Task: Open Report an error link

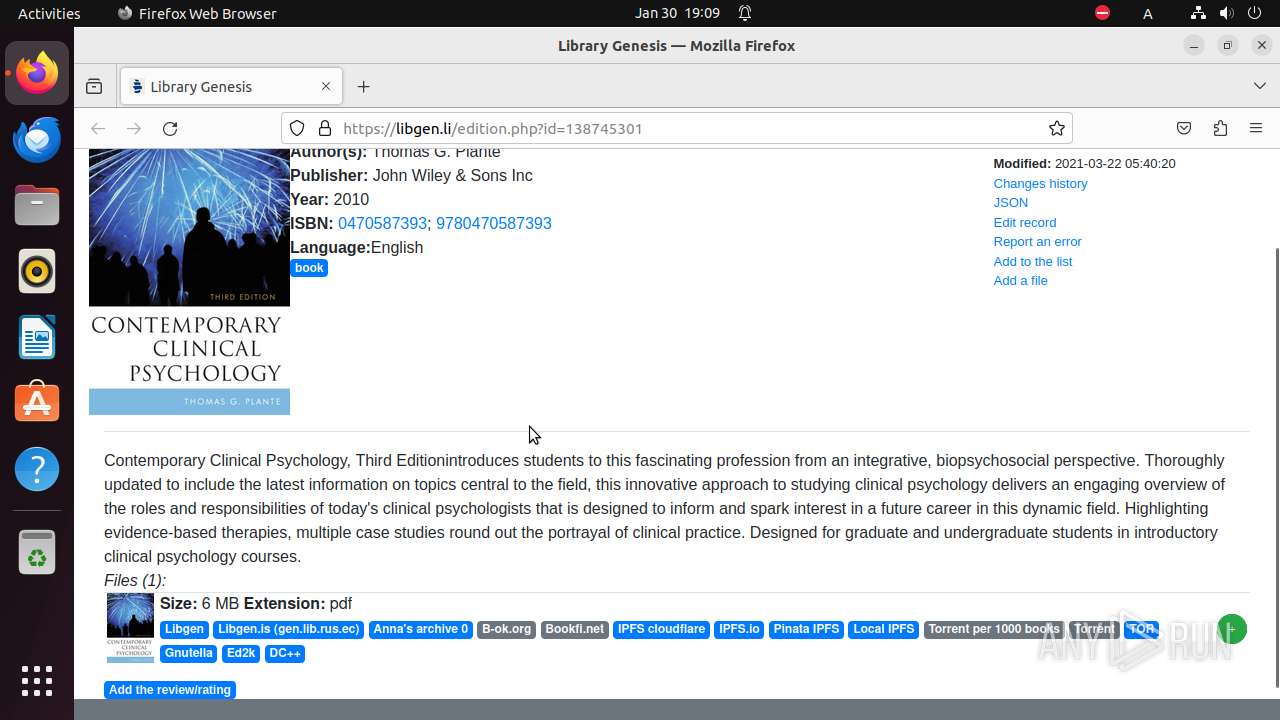Action: [x=1037, y=241]
